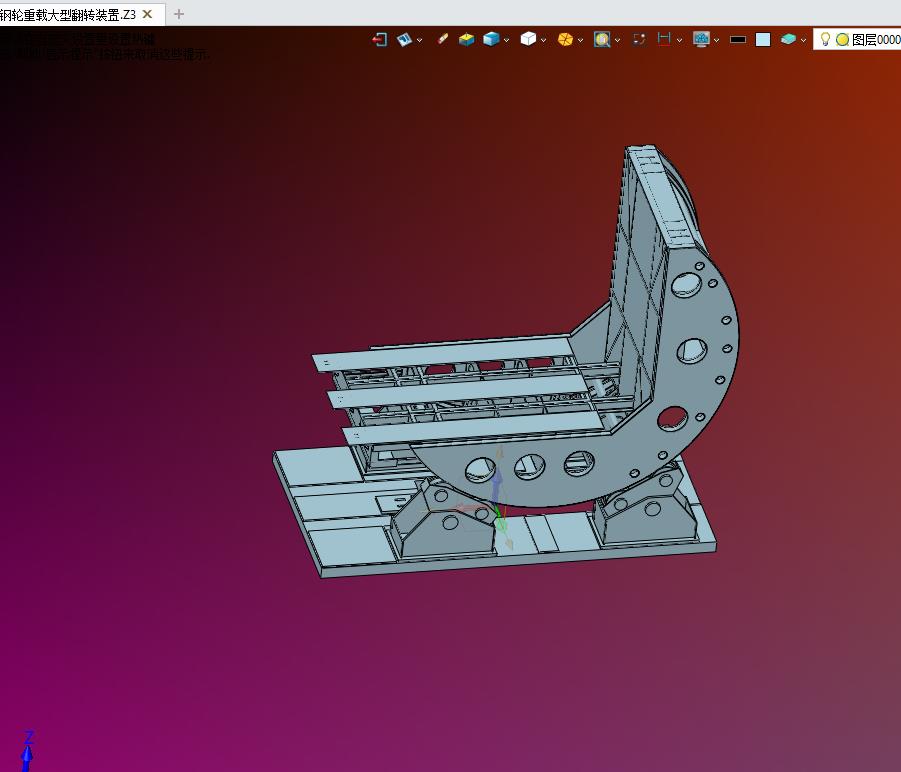Select the yellow-topped blue box icon
This screenshot has width=901, height=772.
(x=467, y=39)
